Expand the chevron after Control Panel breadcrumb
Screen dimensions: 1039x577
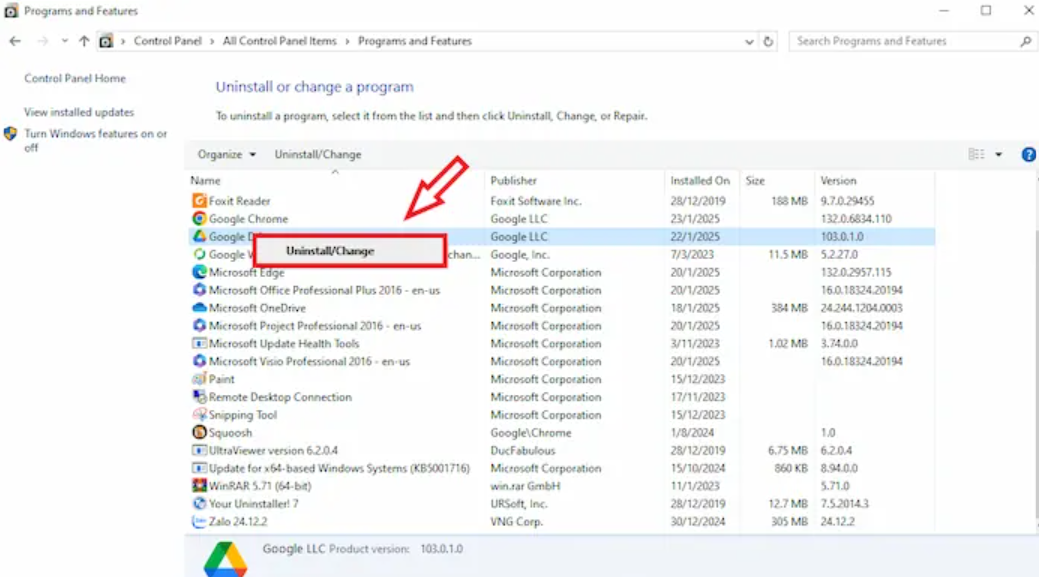click(212, 41)
